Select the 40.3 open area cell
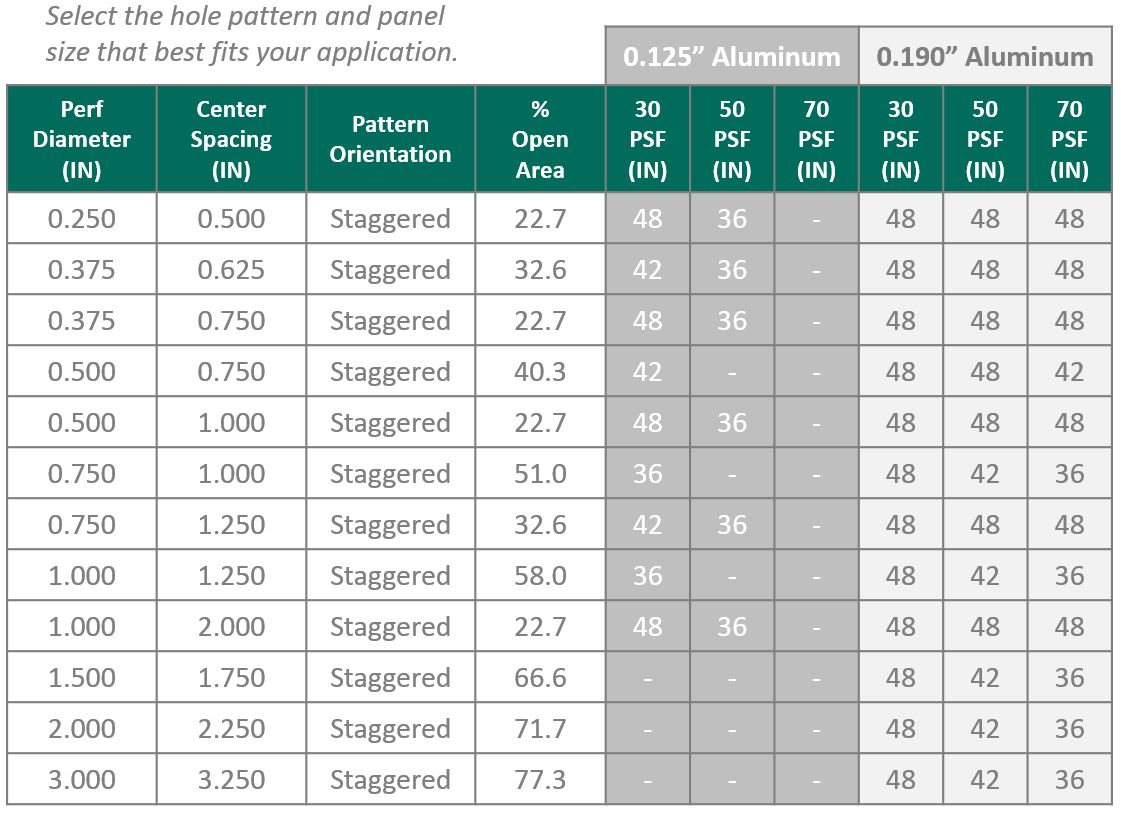 [x=540, y=371]
